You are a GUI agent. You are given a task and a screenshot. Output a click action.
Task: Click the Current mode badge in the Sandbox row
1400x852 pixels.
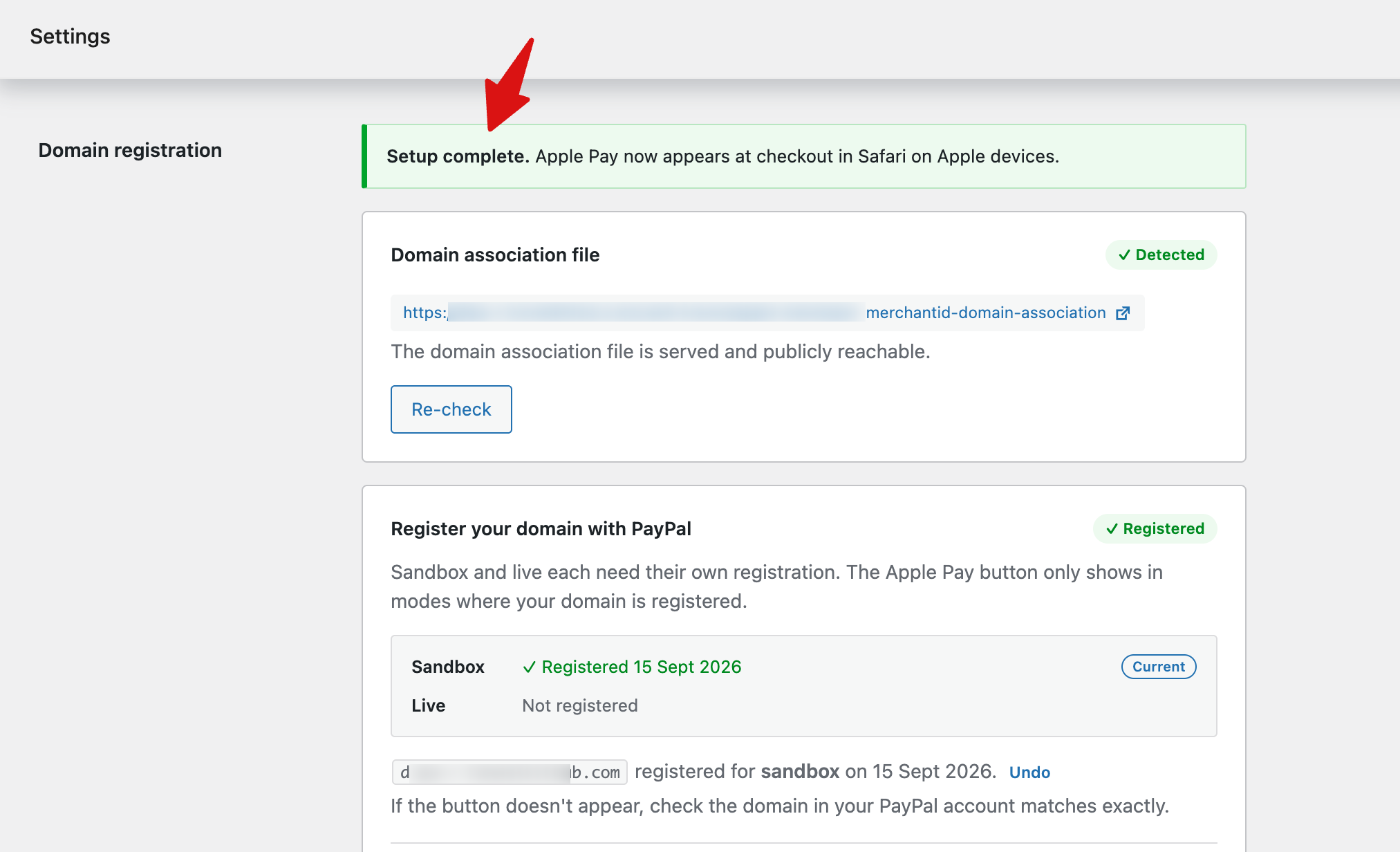(1159, 667)
